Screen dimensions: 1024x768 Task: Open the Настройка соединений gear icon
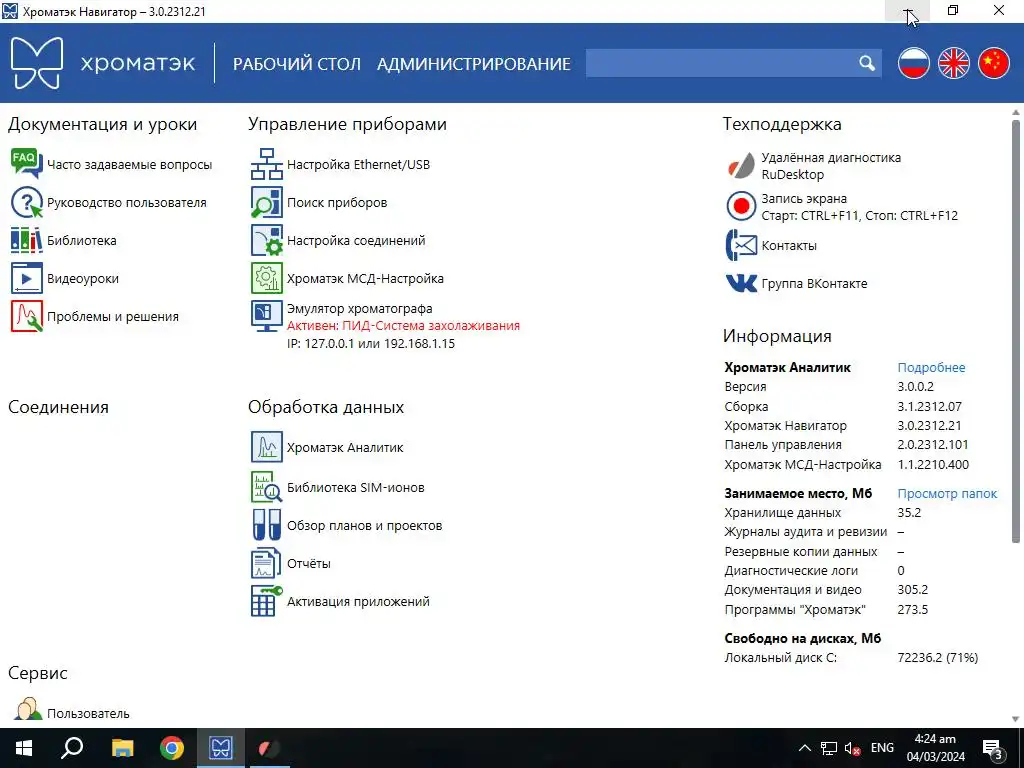(266, 240)
